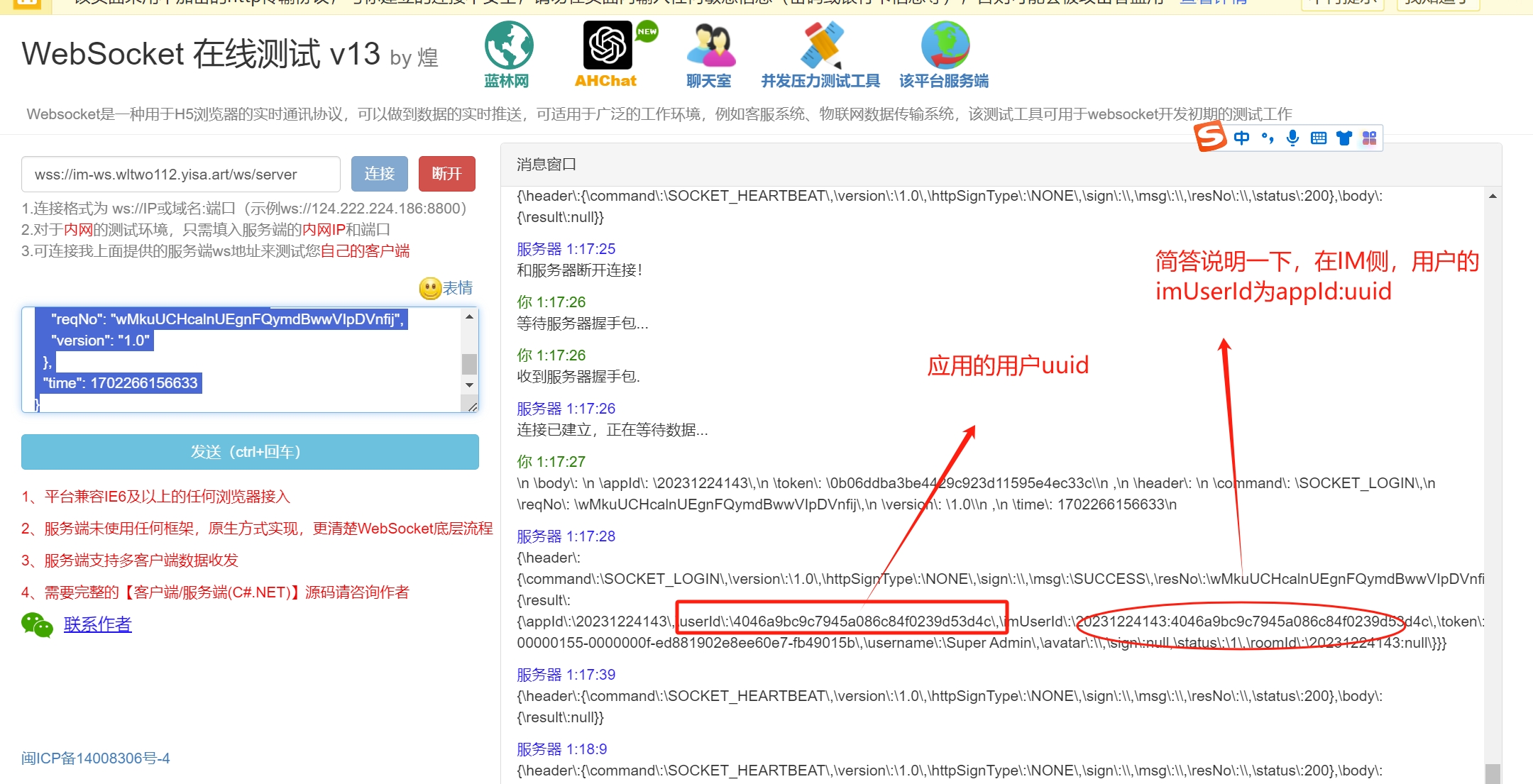1533x784 pixels.
Task: Open the 该平台服务端 globe icon
Action: click(945, 45)
